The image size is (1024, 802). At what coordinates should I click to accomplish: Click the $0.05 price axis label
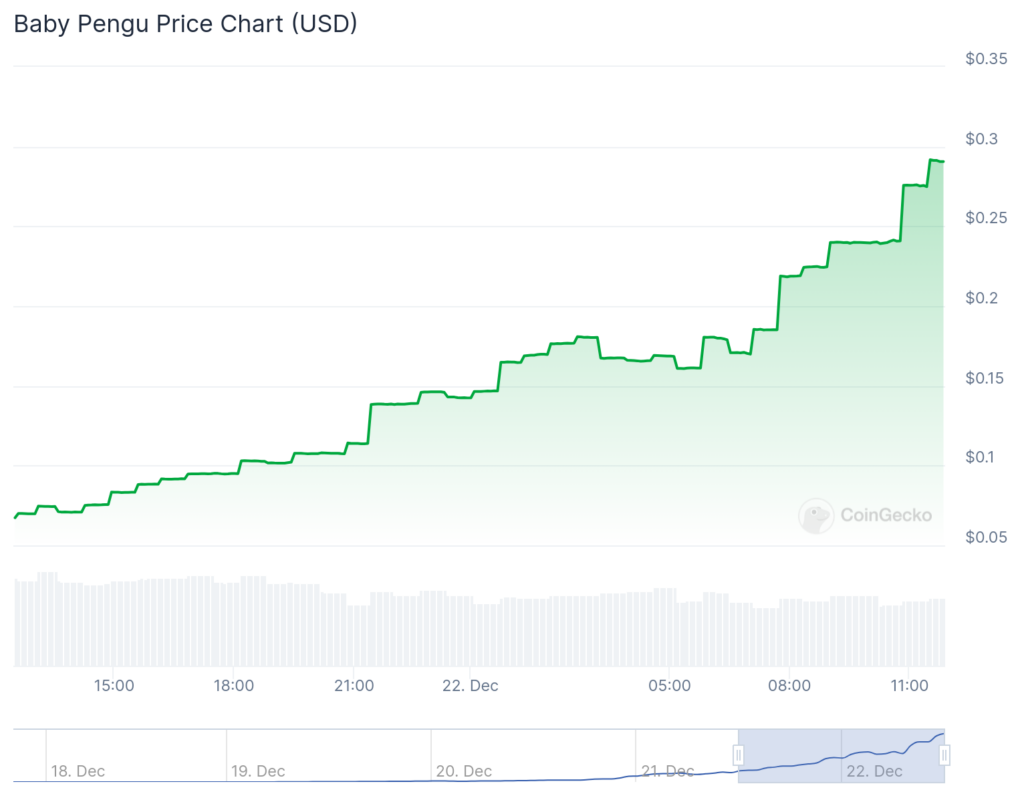[986, 537]
